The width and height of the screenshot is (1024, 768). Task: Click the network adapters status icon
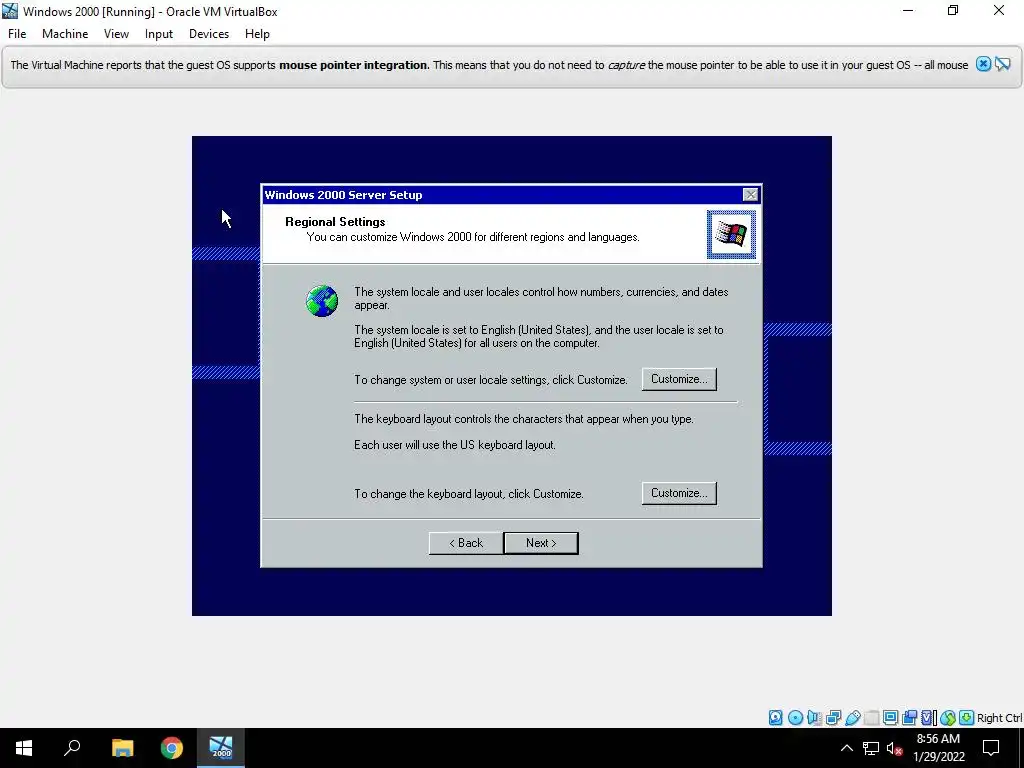(833, 718)
